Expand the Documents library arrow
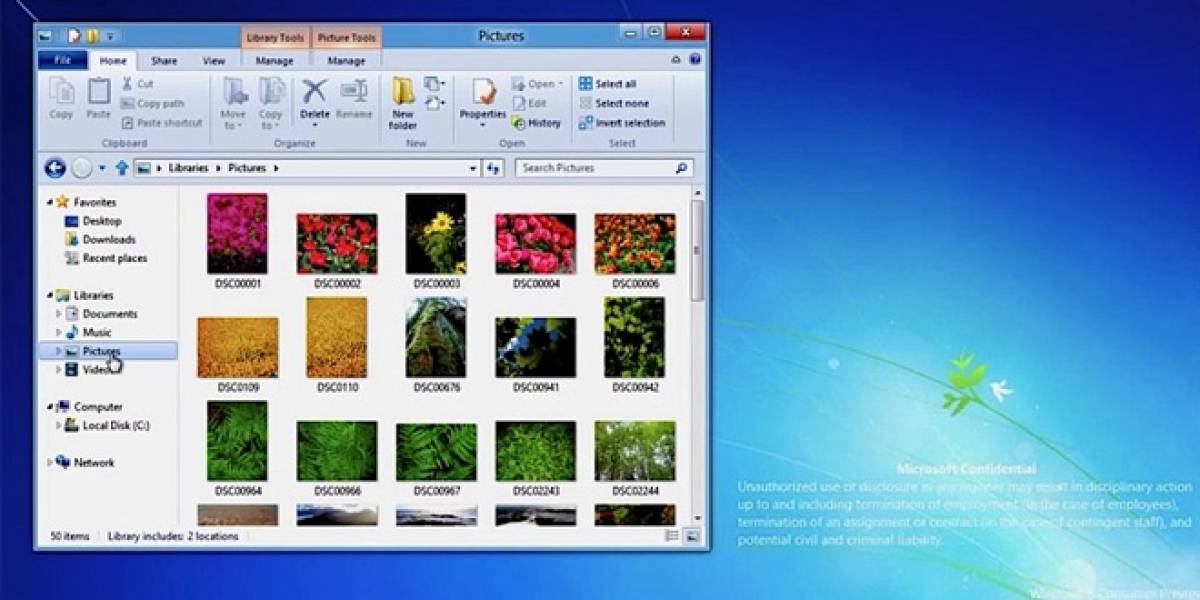Viewport: 1200px width, 600px height. (x=58, y=314)
